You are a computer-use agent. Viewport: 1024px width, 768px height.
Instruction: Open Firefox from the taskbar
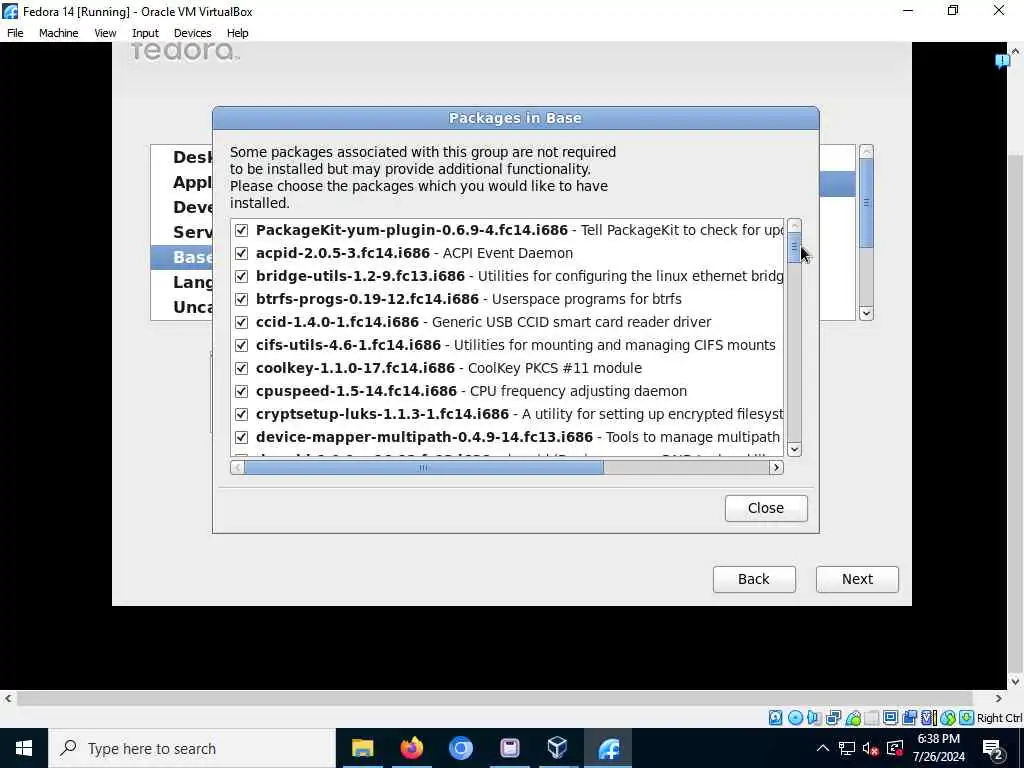(x=411, y=748)
